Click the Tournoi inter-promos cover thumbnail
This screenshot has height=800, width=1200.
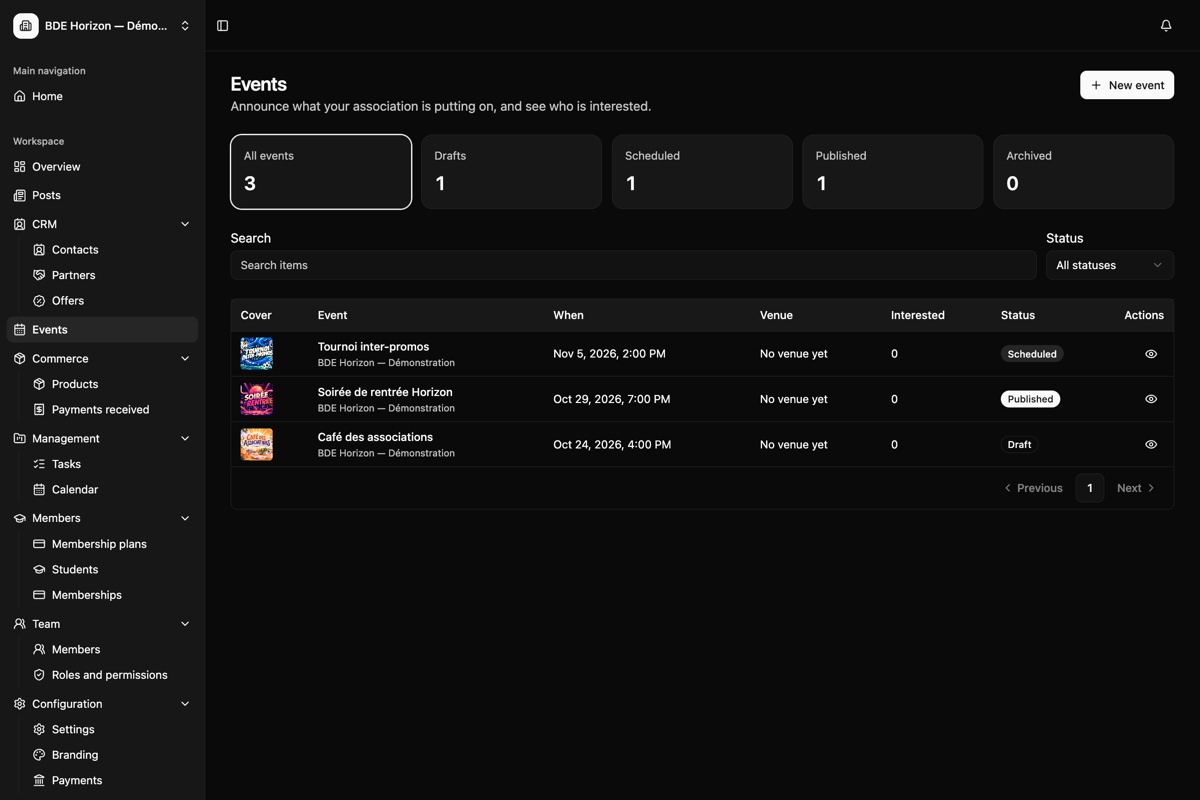tap(257, 354)
